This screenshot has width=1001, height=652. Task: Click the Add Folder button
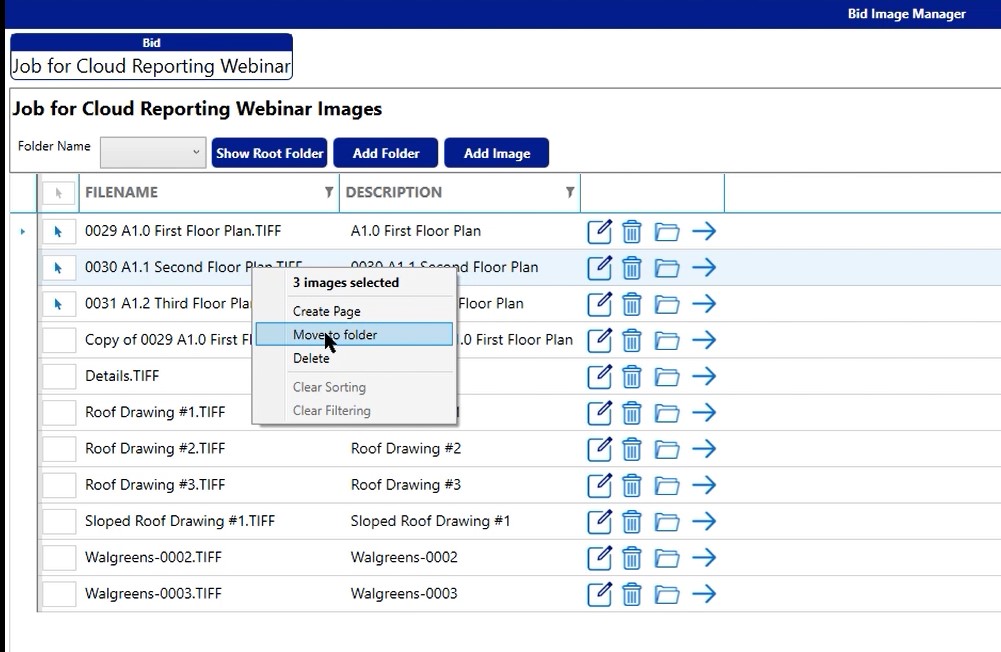pos(386,153)
